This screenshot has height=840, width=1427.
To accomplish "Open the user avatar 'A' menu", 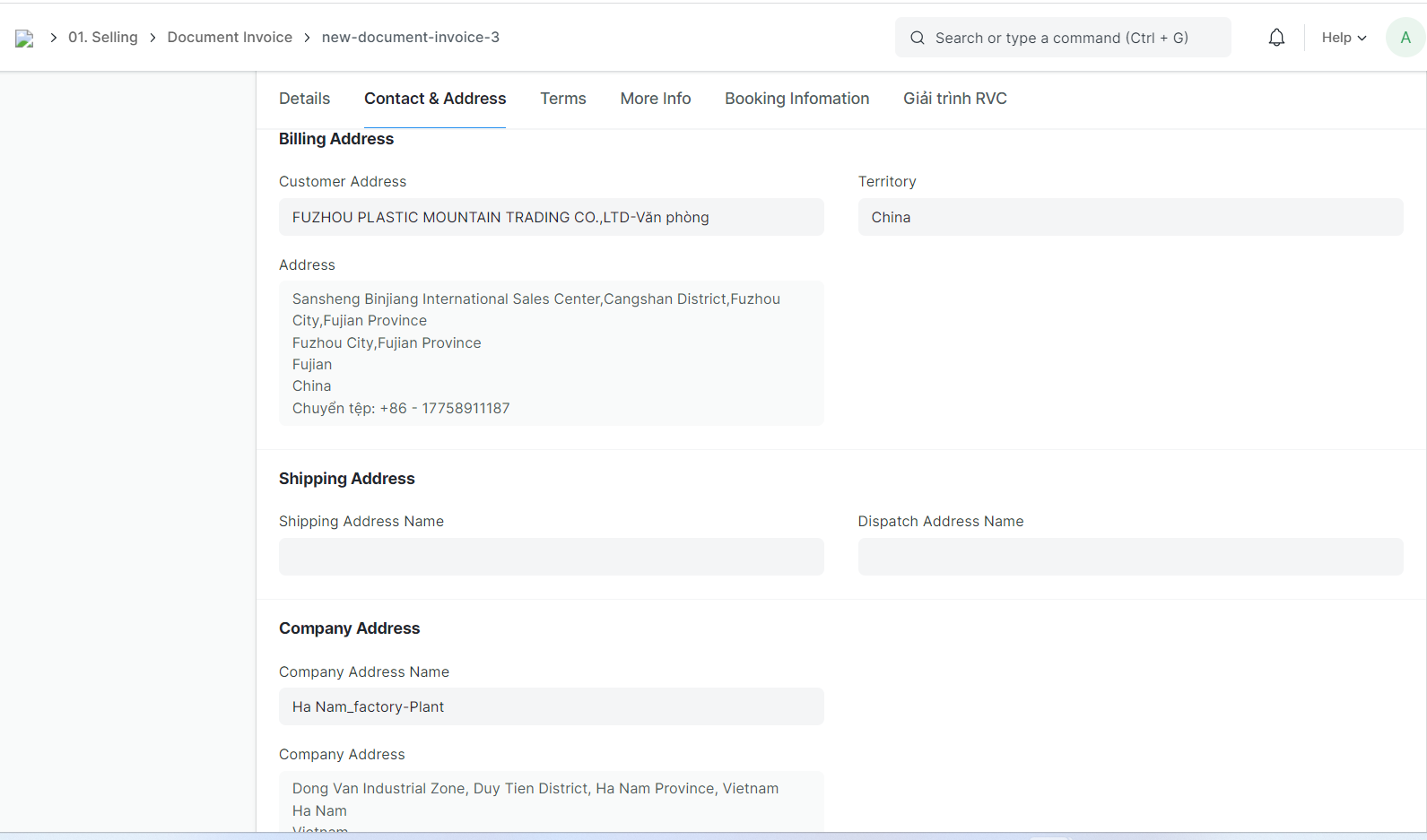I will [x=1405, y=38].
